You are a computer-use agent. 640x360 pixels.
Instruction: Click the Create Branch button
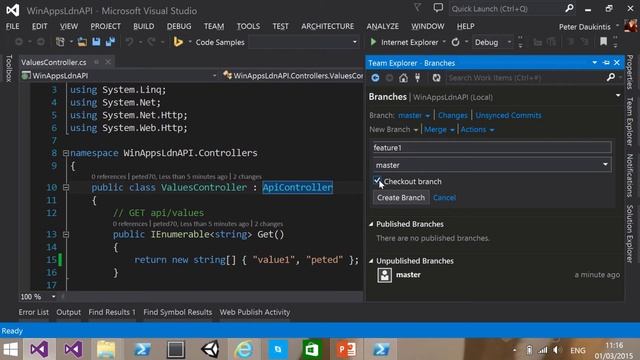coord(401,198)
